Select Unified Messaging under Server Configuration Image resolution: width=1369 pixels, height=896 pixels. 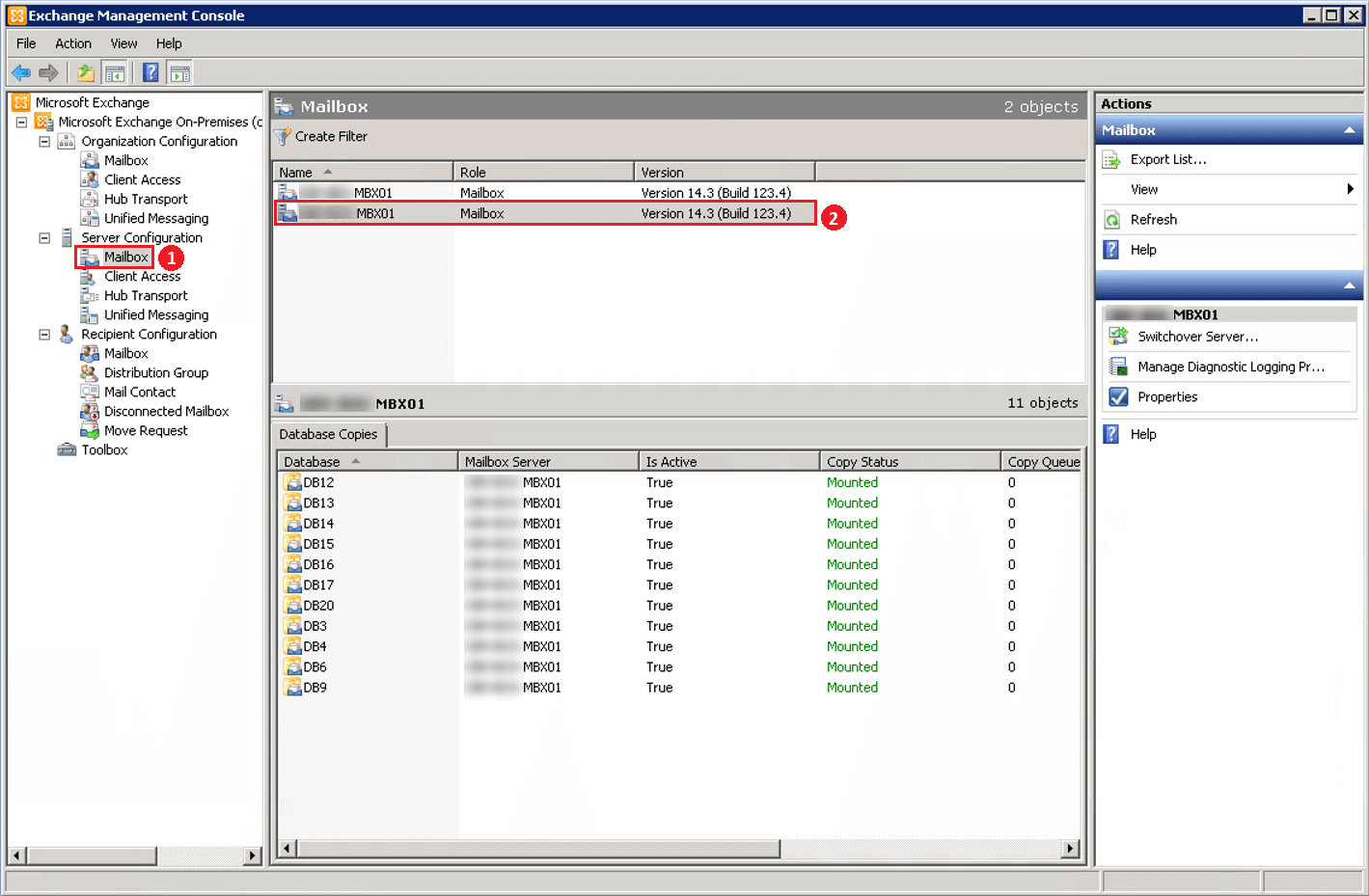point(156,314)
